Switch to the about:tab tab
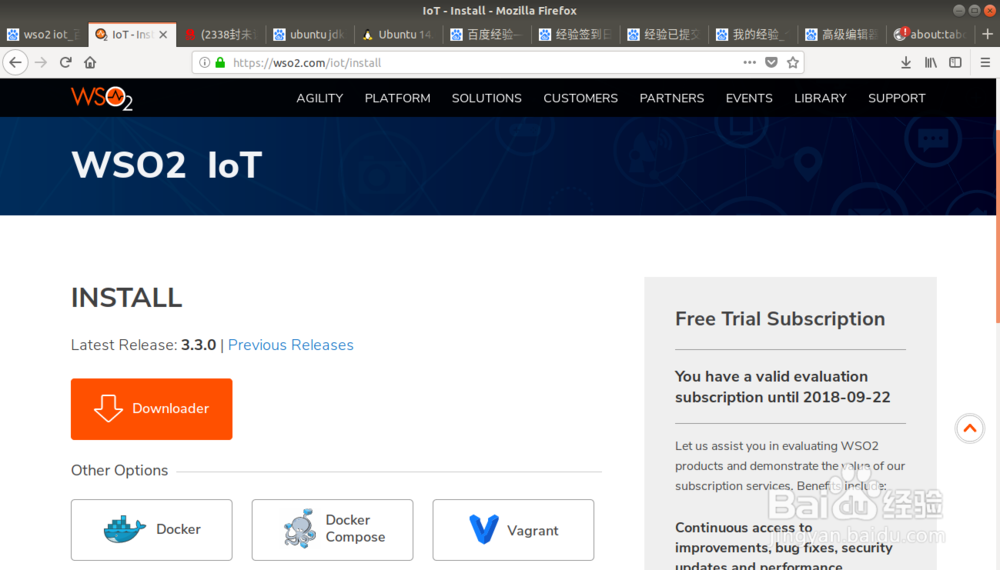The width and height of the screenshot is (1000, 570). pyautogui.click(x=930, y=34)
